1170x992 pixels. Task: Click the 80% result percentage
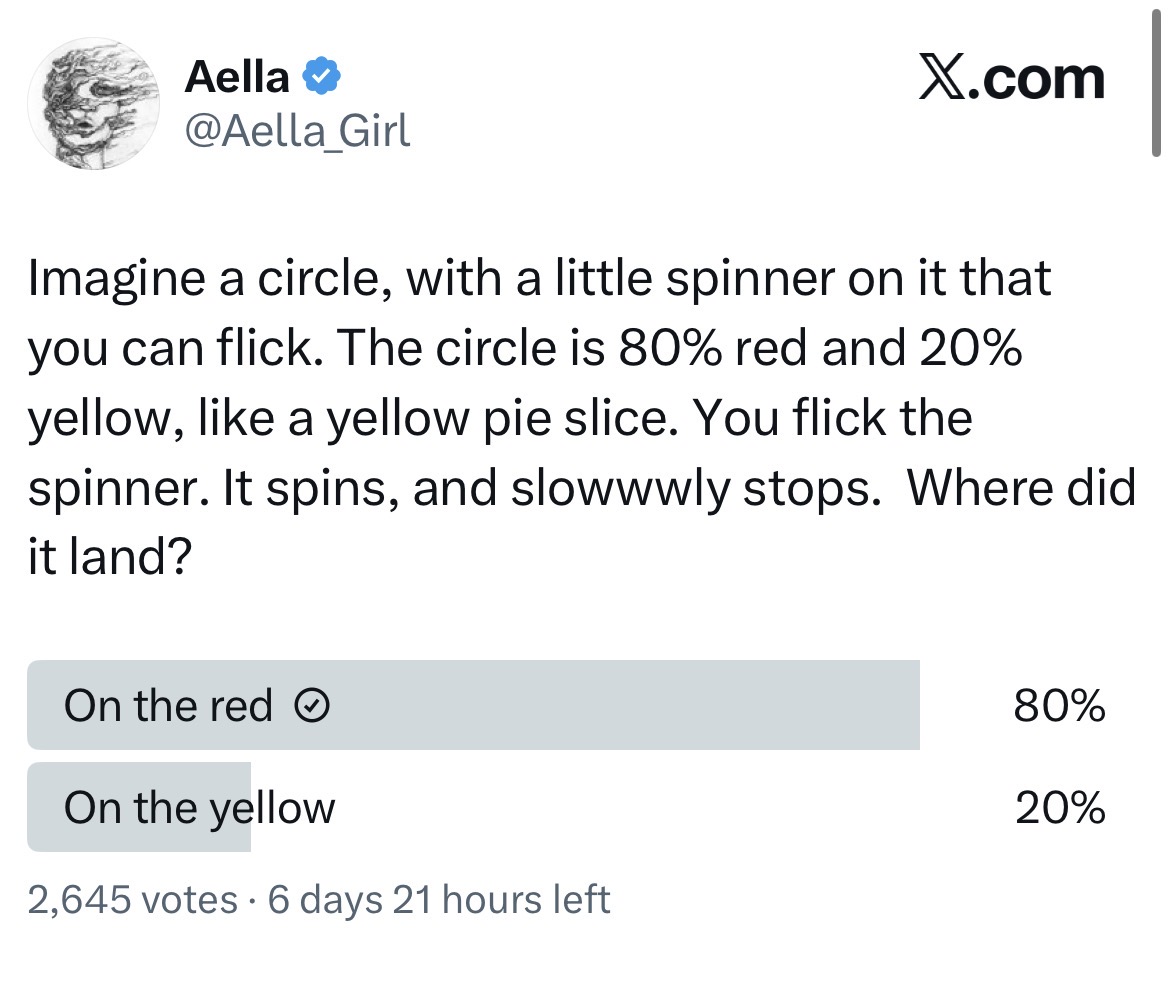click(x=1059, y=707)
